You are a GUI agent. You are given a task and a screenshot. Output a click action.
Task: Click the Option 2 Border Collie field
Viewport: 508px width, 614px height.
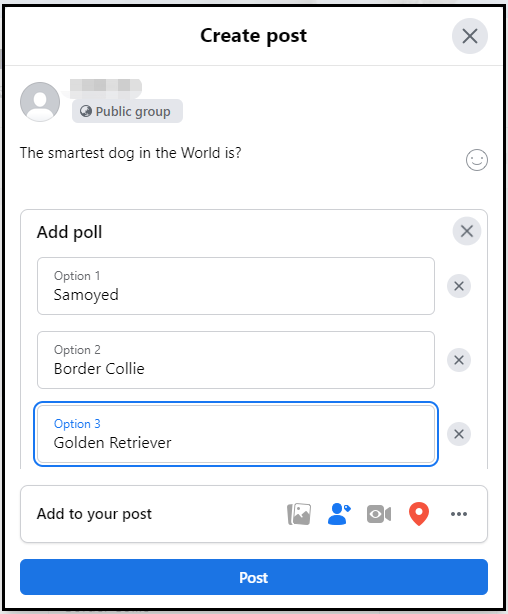[236, 360]
